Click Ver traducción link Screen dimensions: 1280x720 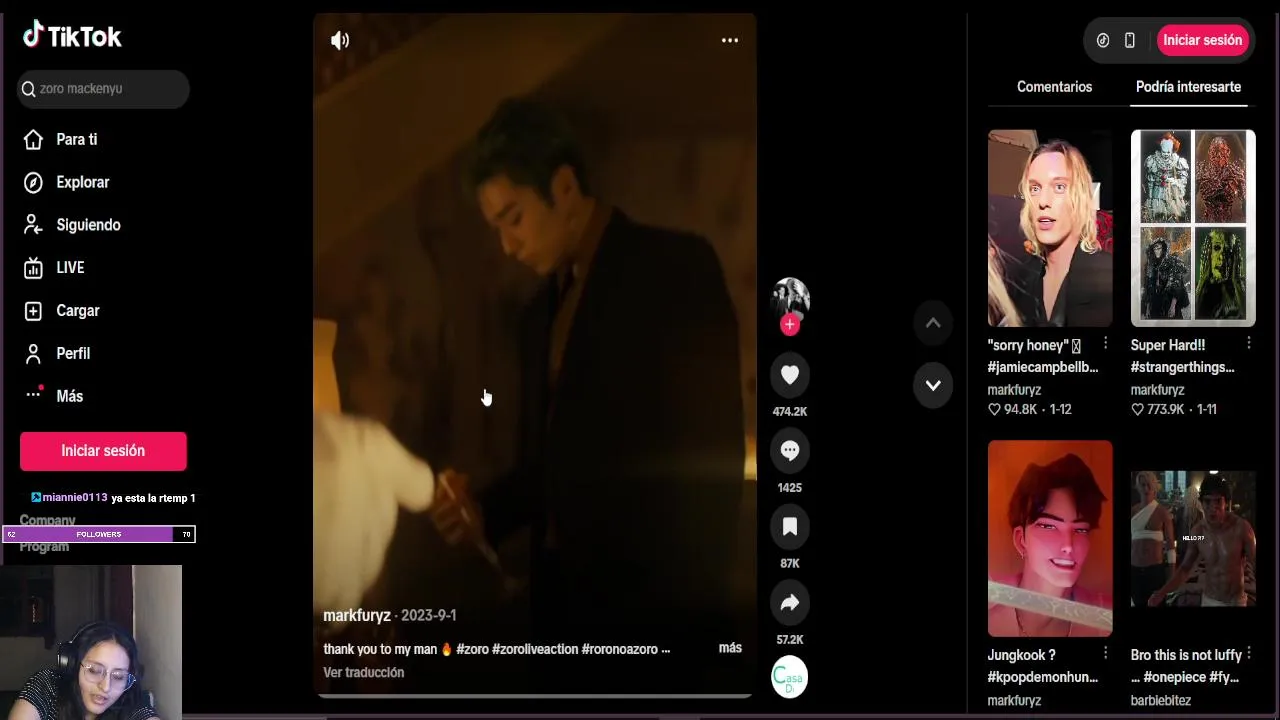[364, 673]
